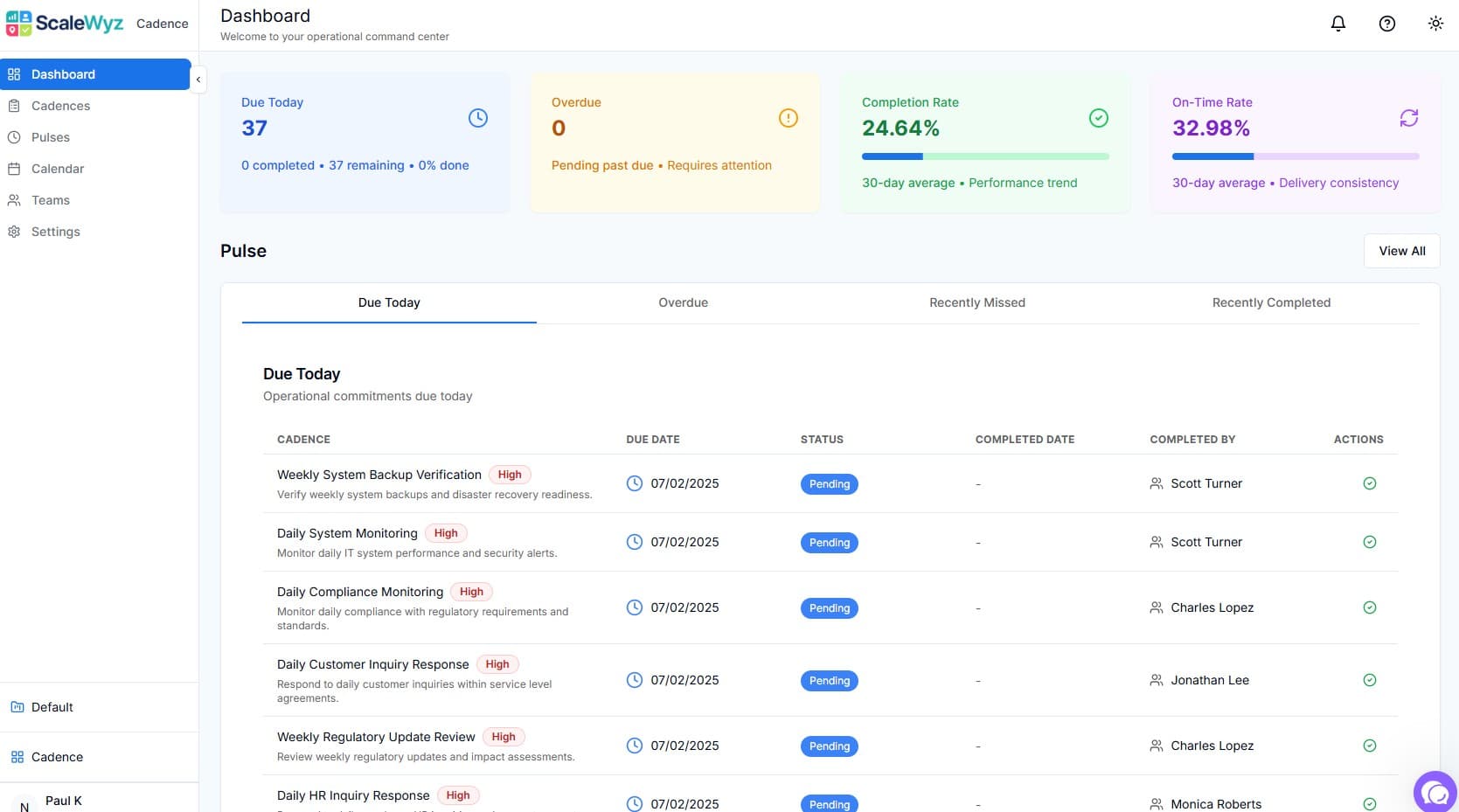Click the Completion Rate progress bar
The image size is (1459, 812).
tap(985, 156)
